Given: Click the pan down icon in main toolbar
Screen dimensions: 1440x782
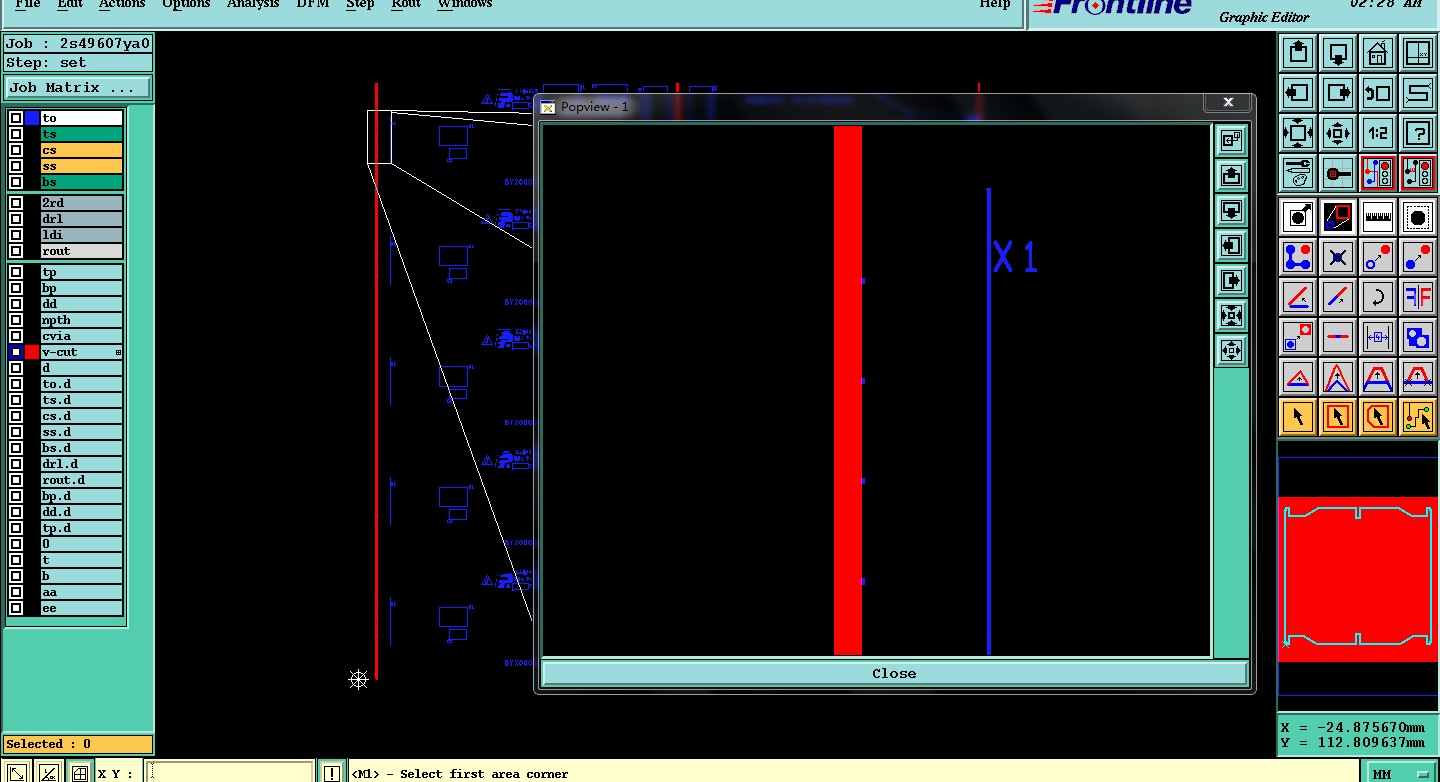Looking at the screenshot, I should point(1338,53).
